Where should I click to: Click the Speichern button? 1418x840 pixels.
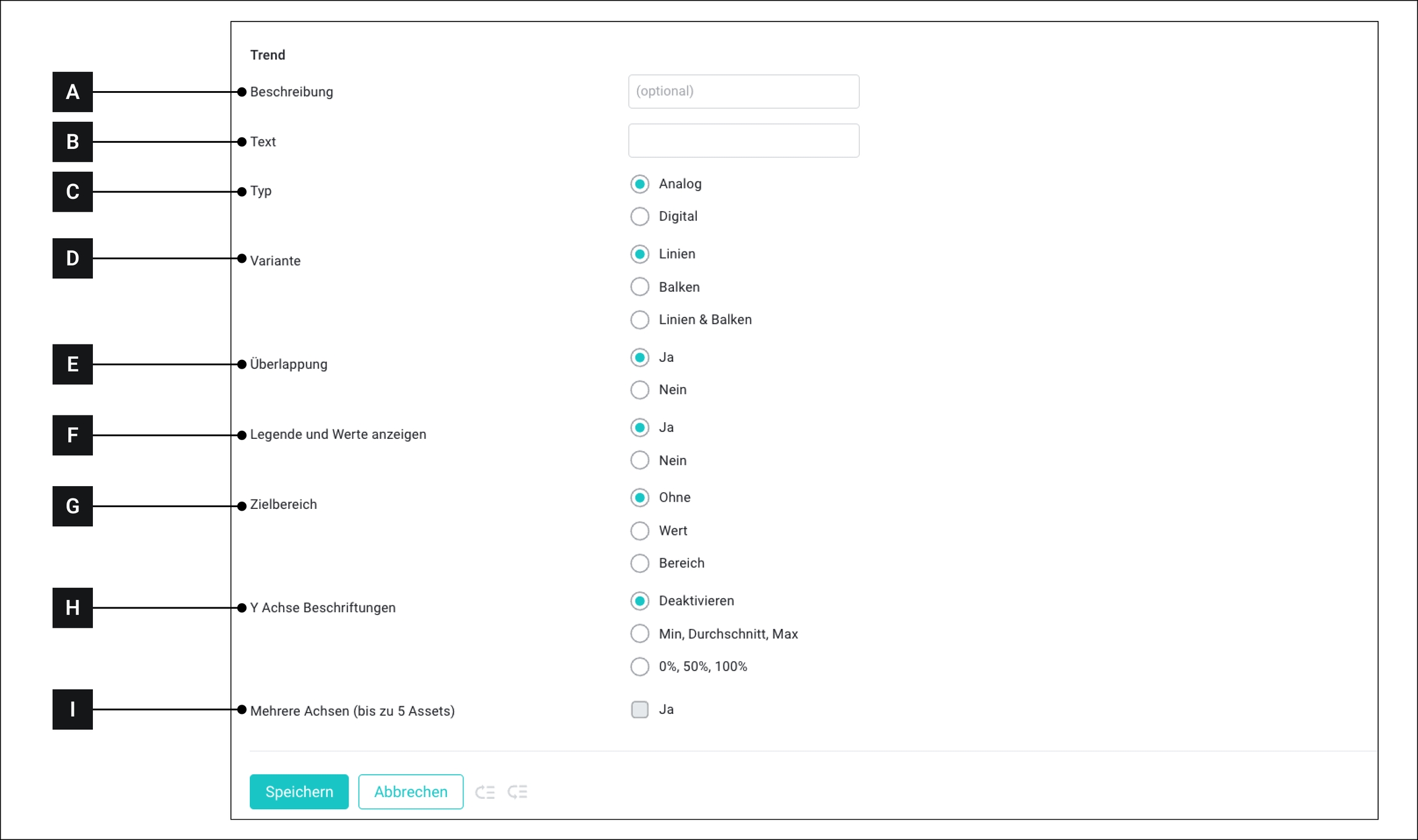click(299, 792)
